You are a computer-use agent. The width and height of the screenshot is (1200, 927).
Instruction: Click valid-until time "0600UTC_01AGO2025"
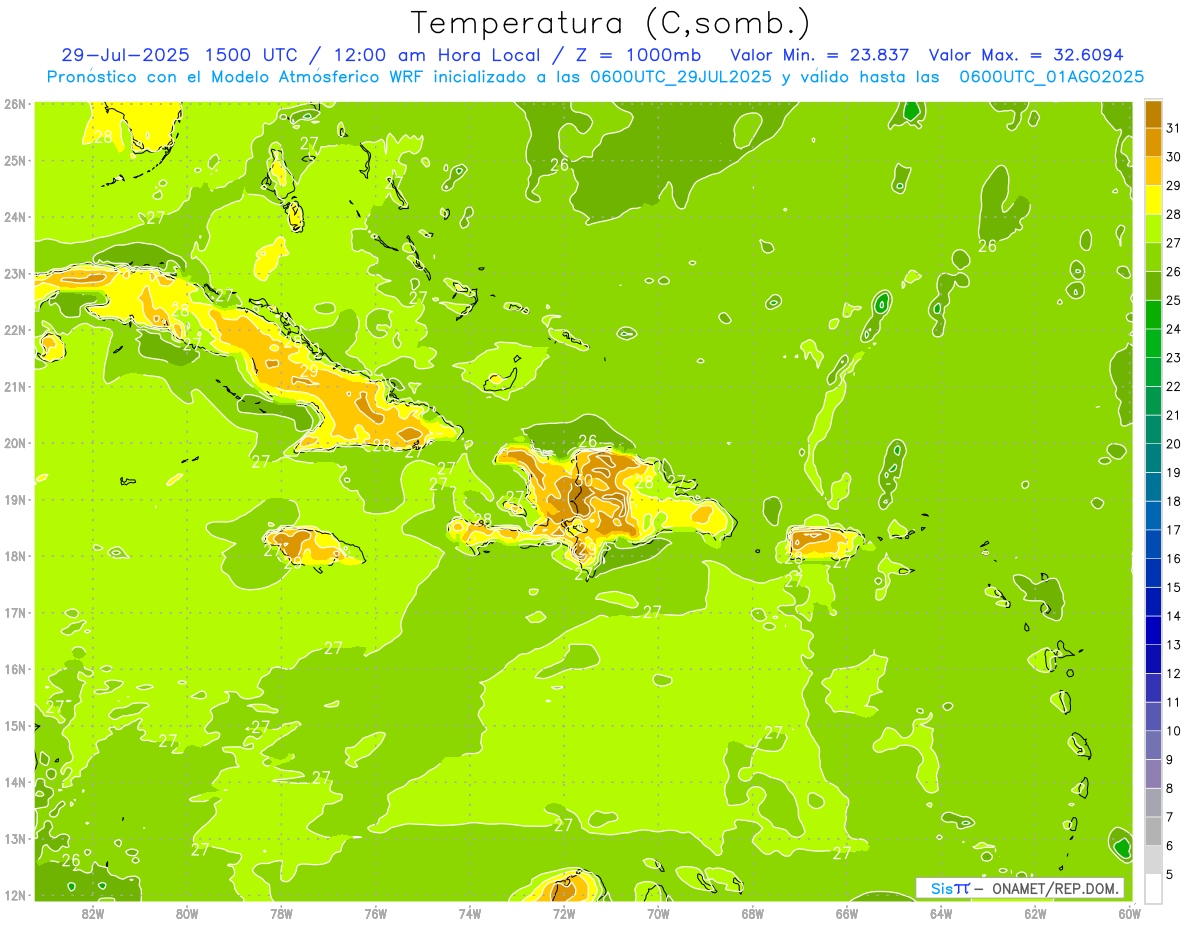coord(1051,77)
